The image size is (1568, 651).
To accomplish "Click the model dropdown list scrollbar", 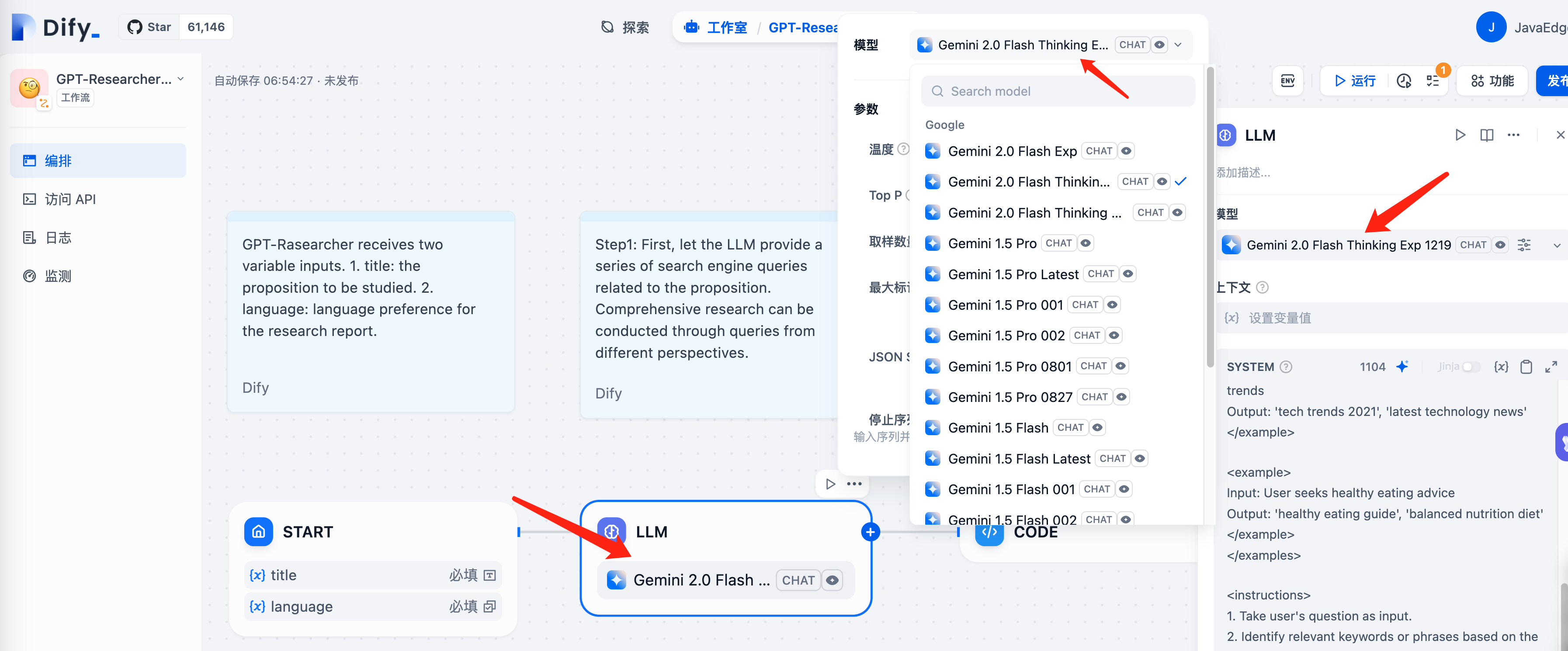I will click(1210, 217).
